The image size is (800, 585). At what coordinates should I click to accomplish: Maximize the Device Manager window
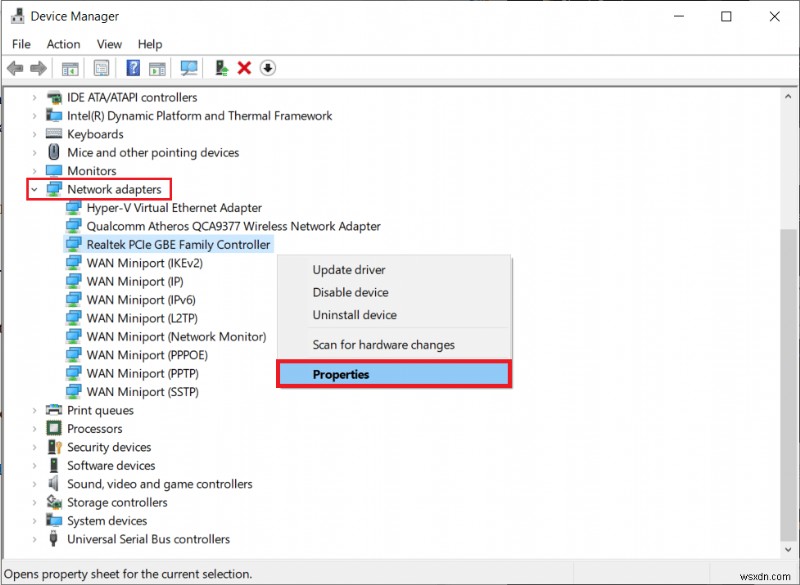click(726, 16)
